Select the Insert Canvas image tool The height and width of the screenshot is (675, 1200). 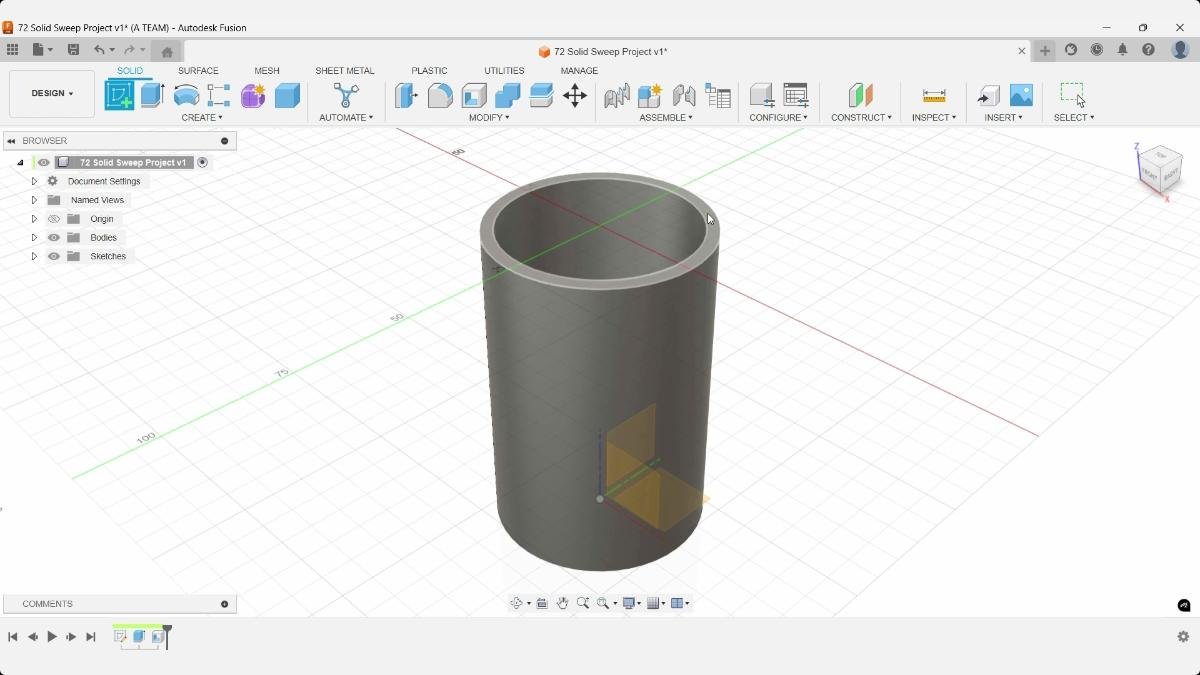click(1021, 95)
